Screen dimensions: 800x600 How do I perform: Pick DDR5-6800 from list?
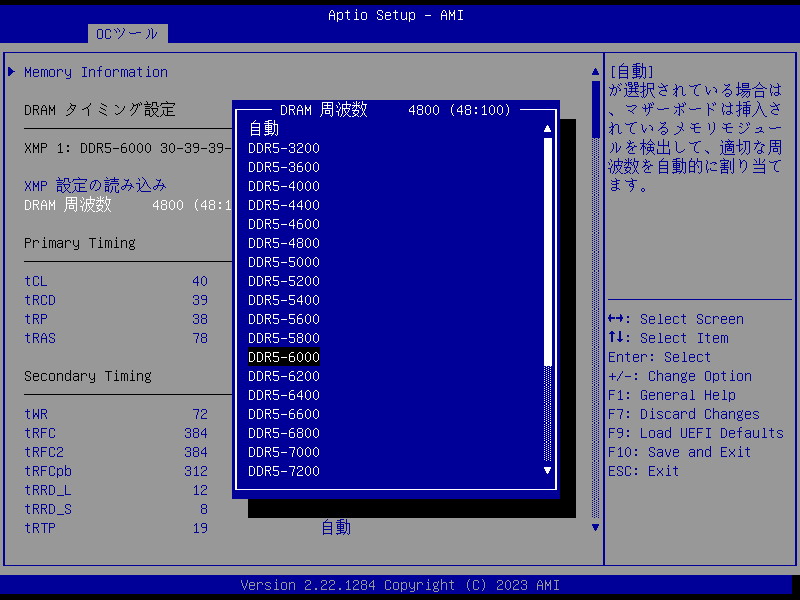point(284,433)
